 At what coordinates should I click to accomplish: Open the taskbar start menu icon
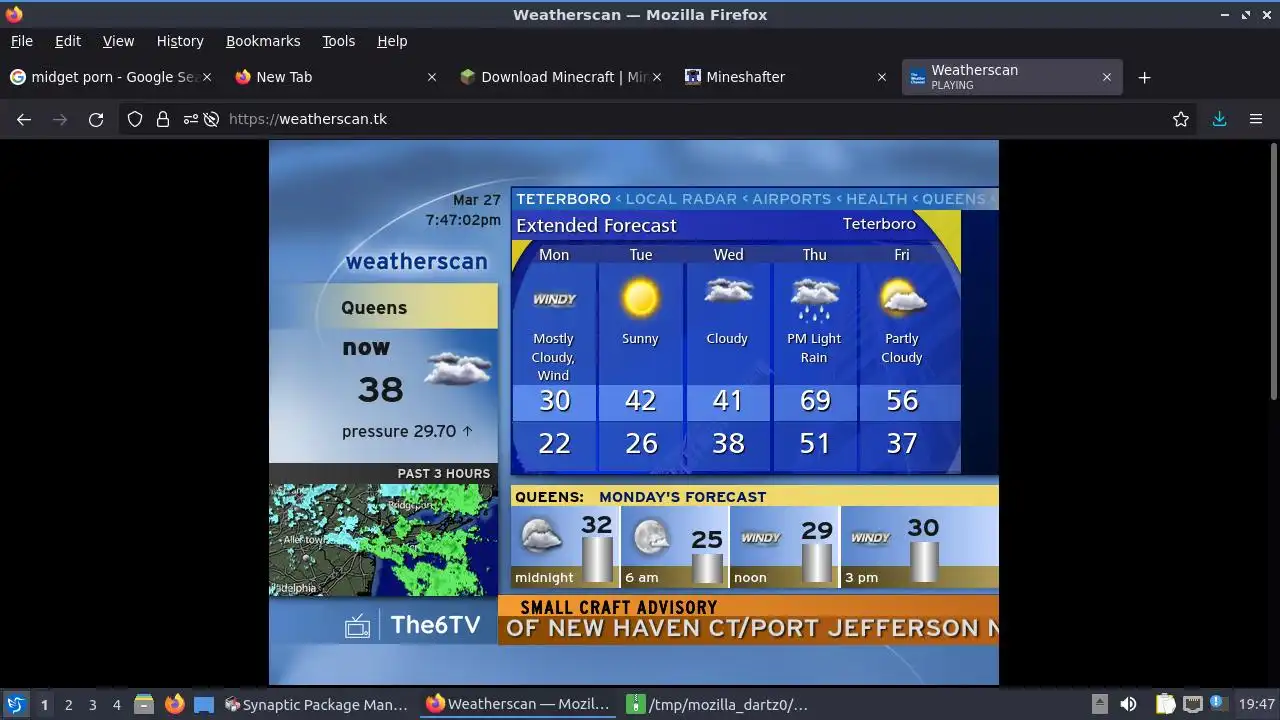pos(15,704)
